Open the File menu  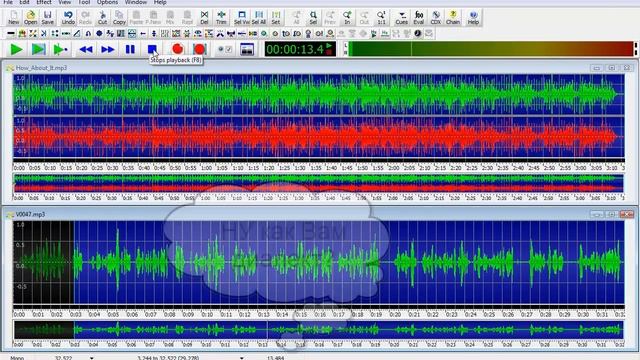pos(8,2)
